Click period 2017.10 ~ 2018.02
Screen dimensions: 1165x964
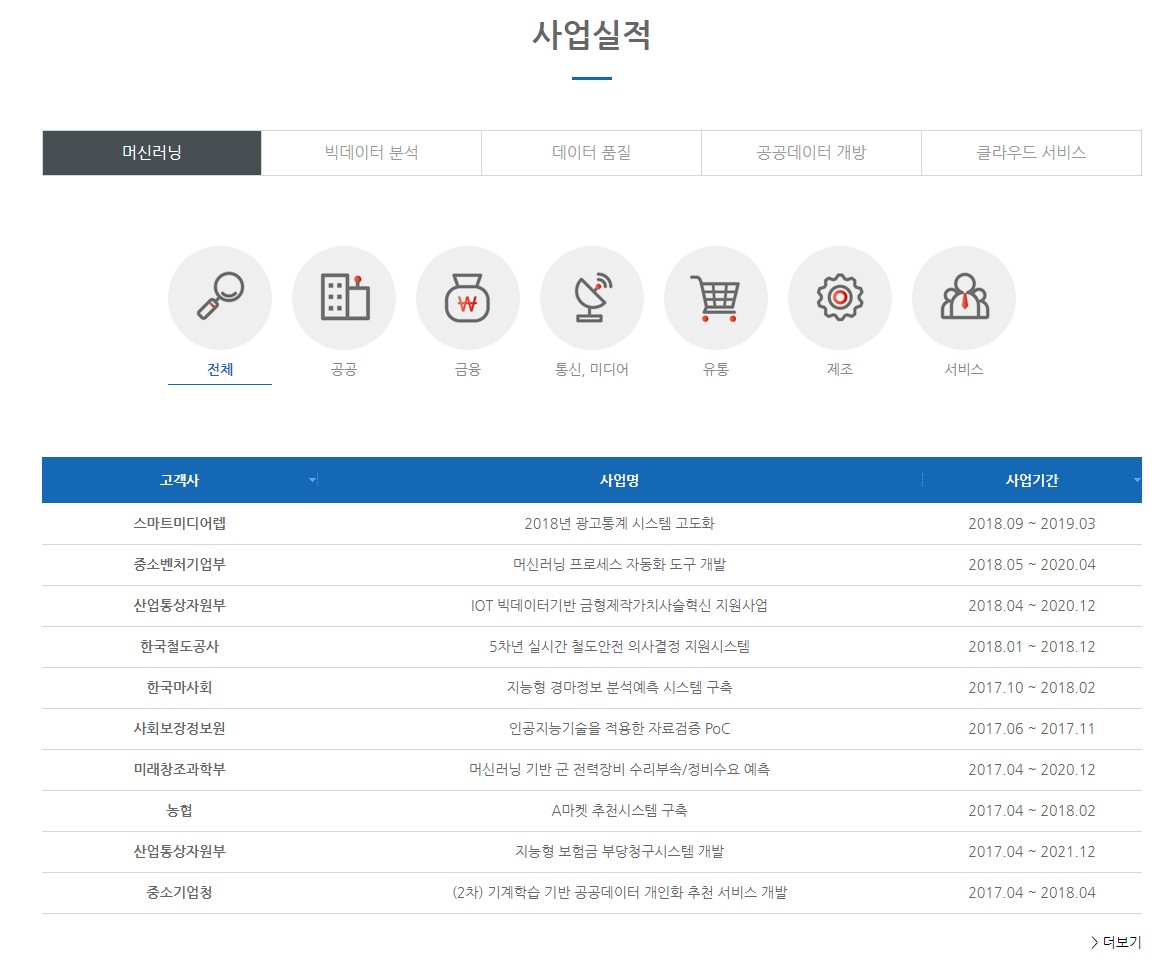coord(1032,687)
